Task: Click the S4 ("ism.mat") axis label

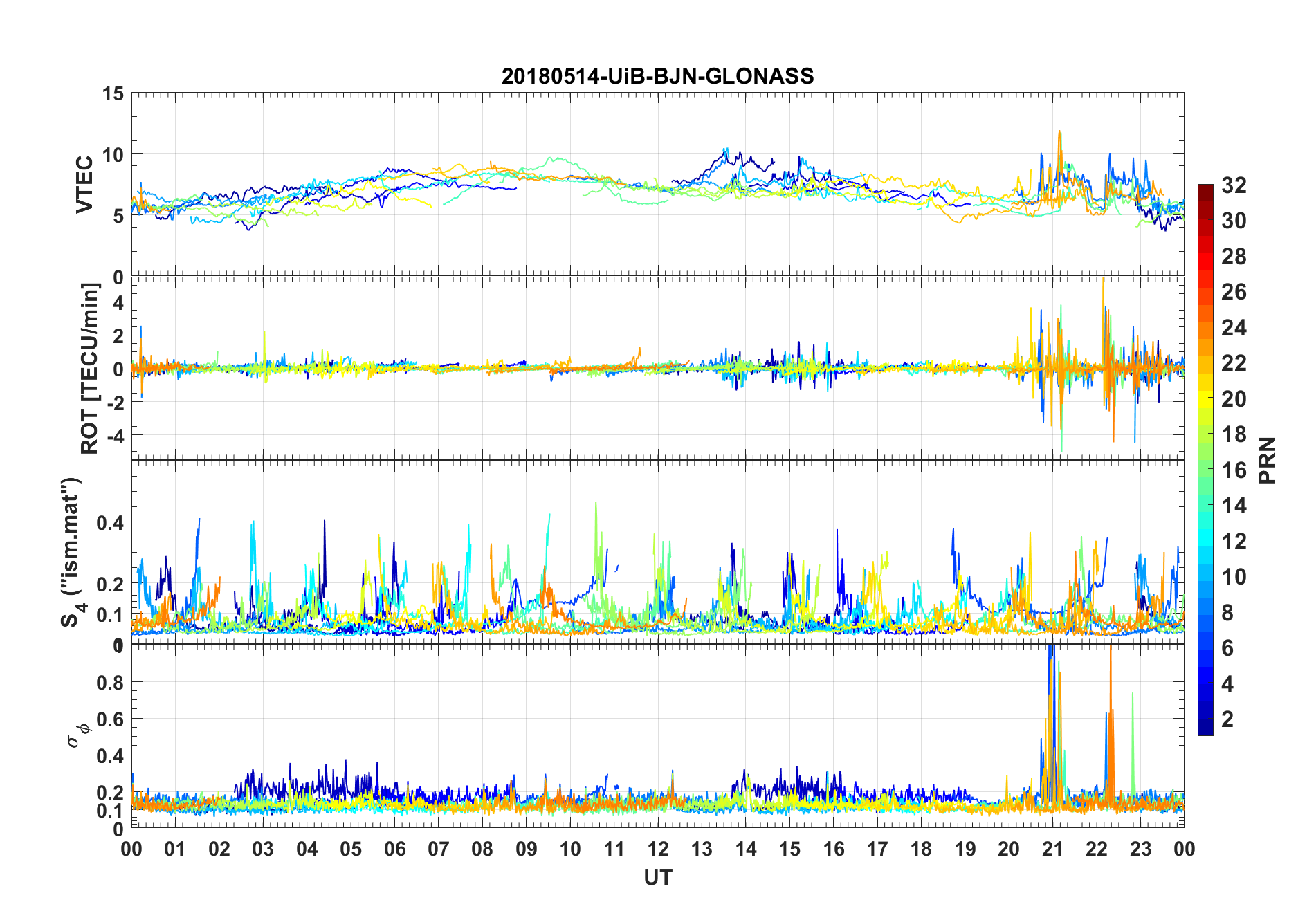Action: 72,552
